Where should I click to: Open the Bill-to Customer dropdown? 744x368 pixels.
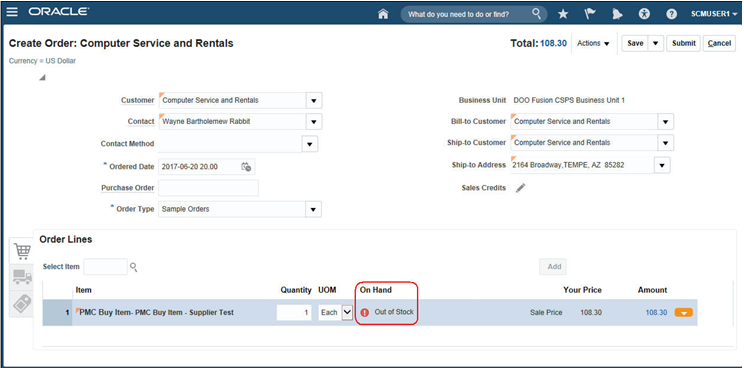665,121
